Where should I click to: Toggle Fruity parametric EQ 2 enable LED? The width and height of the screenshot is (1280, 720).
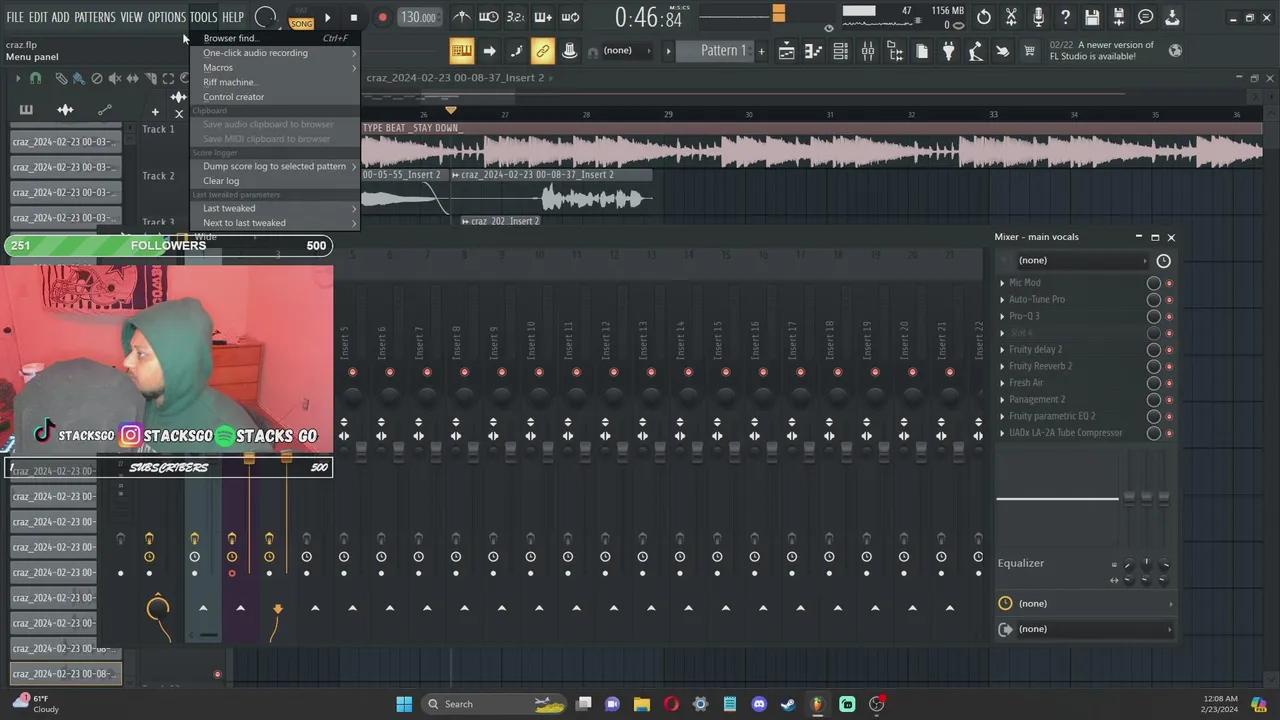pos(1169,416)
